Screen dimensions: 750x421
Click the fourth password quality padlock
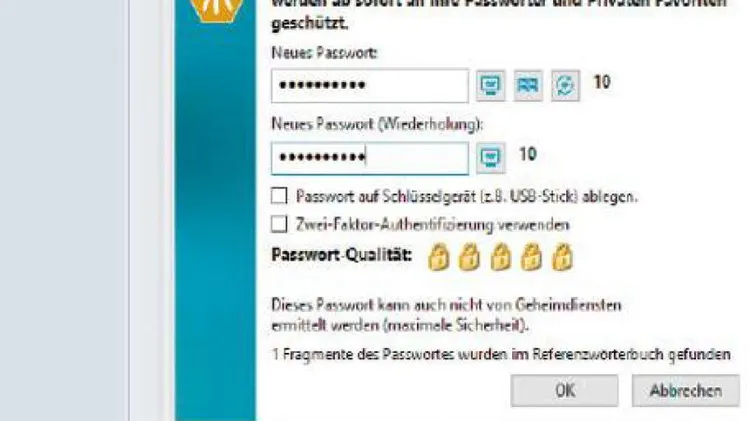[531, 257]
